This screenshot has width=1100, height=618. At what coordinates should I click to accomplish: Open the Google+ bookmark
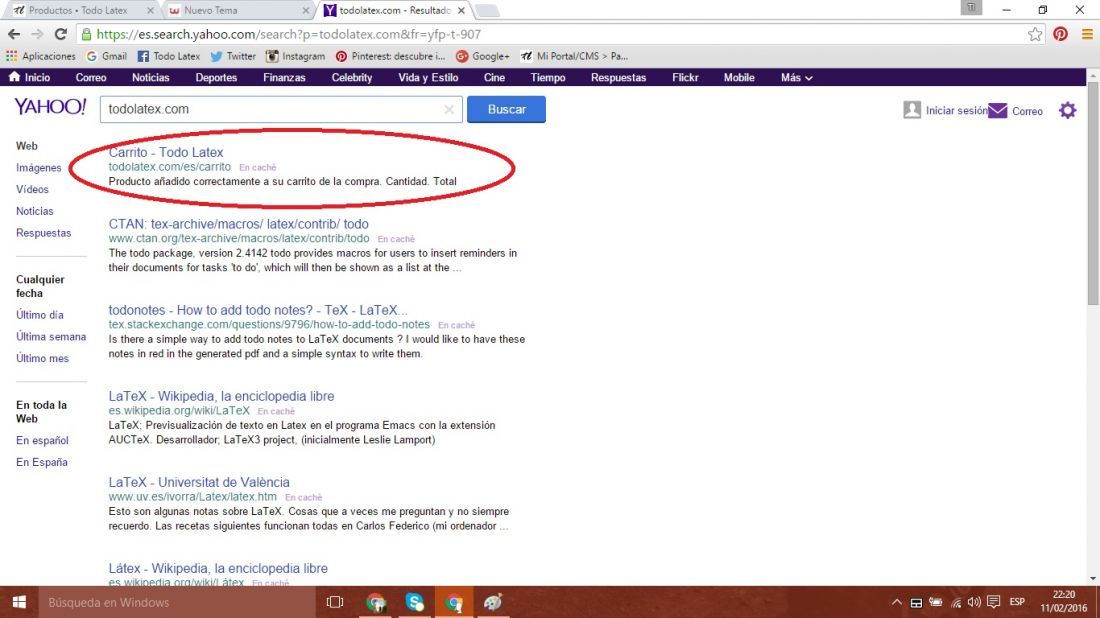tap(483, 56)
